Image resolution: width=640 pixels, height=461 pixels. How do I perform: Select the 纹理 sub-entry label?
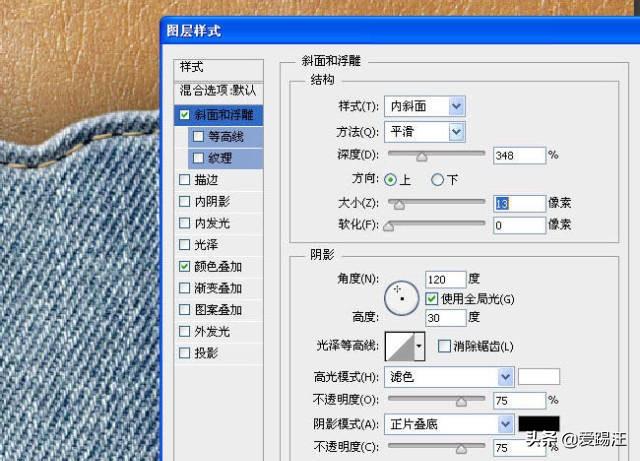220,158
